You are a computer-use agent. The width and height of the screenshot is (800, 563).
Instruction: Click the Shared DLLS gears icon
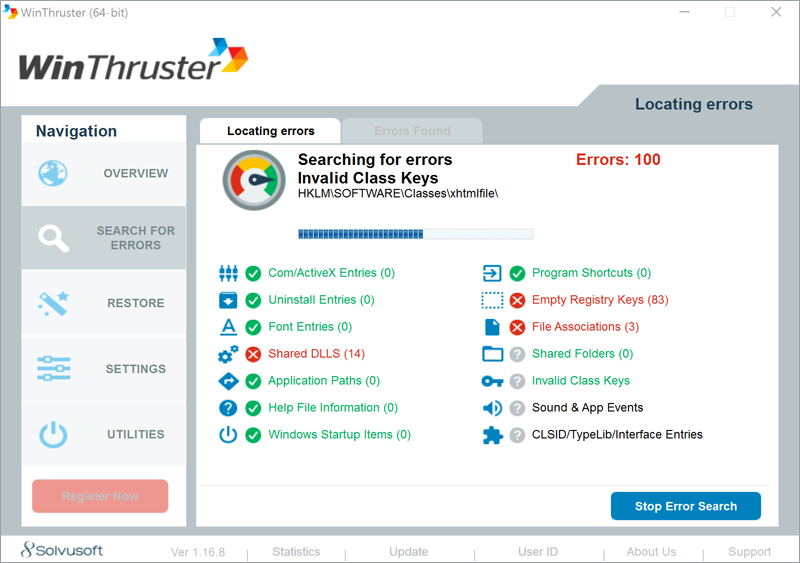(228, 354)
